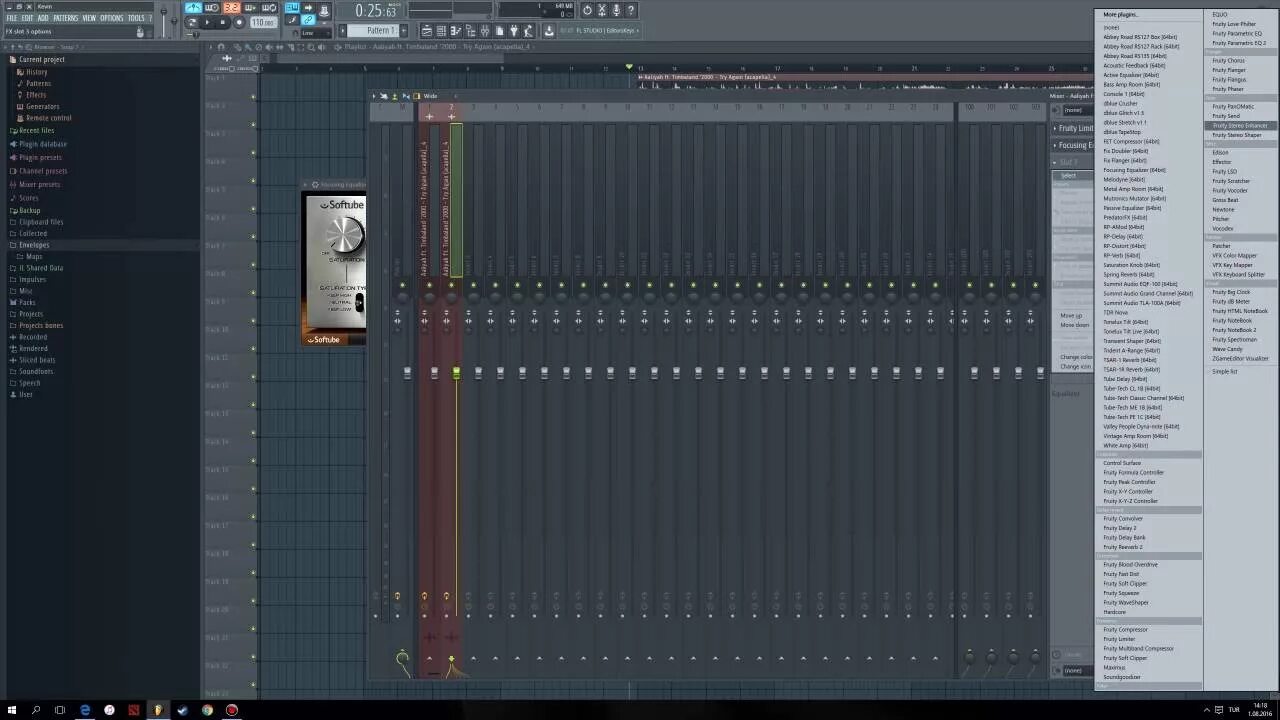
Task: Expand Soundfonts folder in browser
Action: tap(35, 372)
